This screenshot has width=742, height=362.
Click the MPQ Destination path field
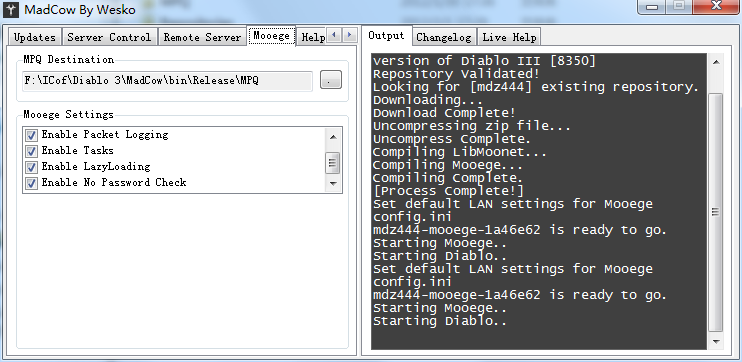[x=167, y=81]
